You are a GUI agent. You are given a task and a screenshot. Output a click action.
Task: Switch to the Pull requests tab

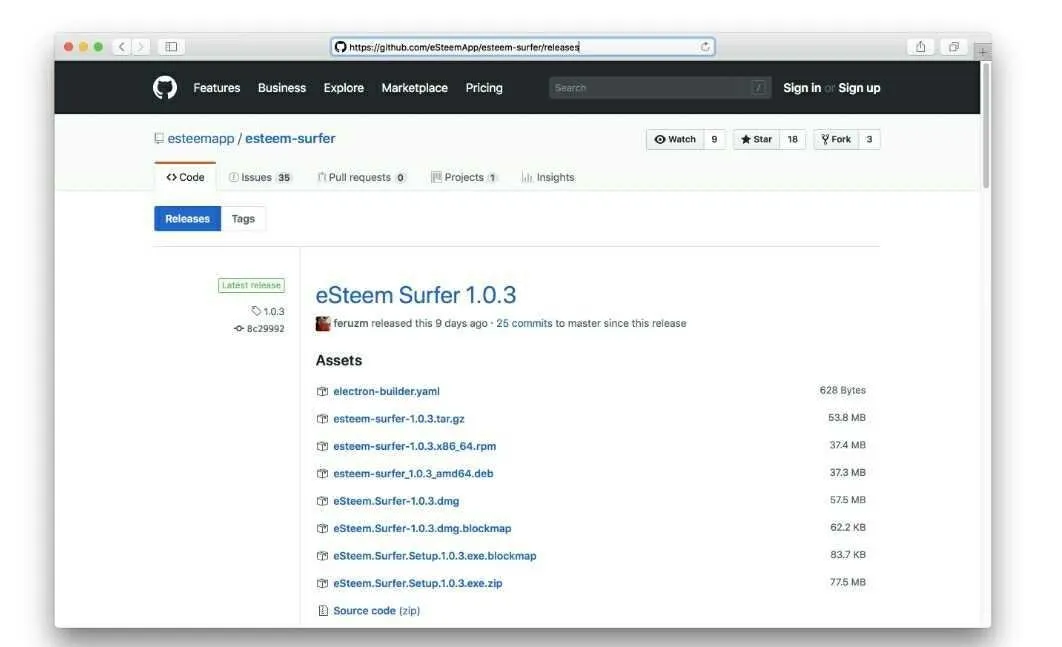[x=362, y=178]
